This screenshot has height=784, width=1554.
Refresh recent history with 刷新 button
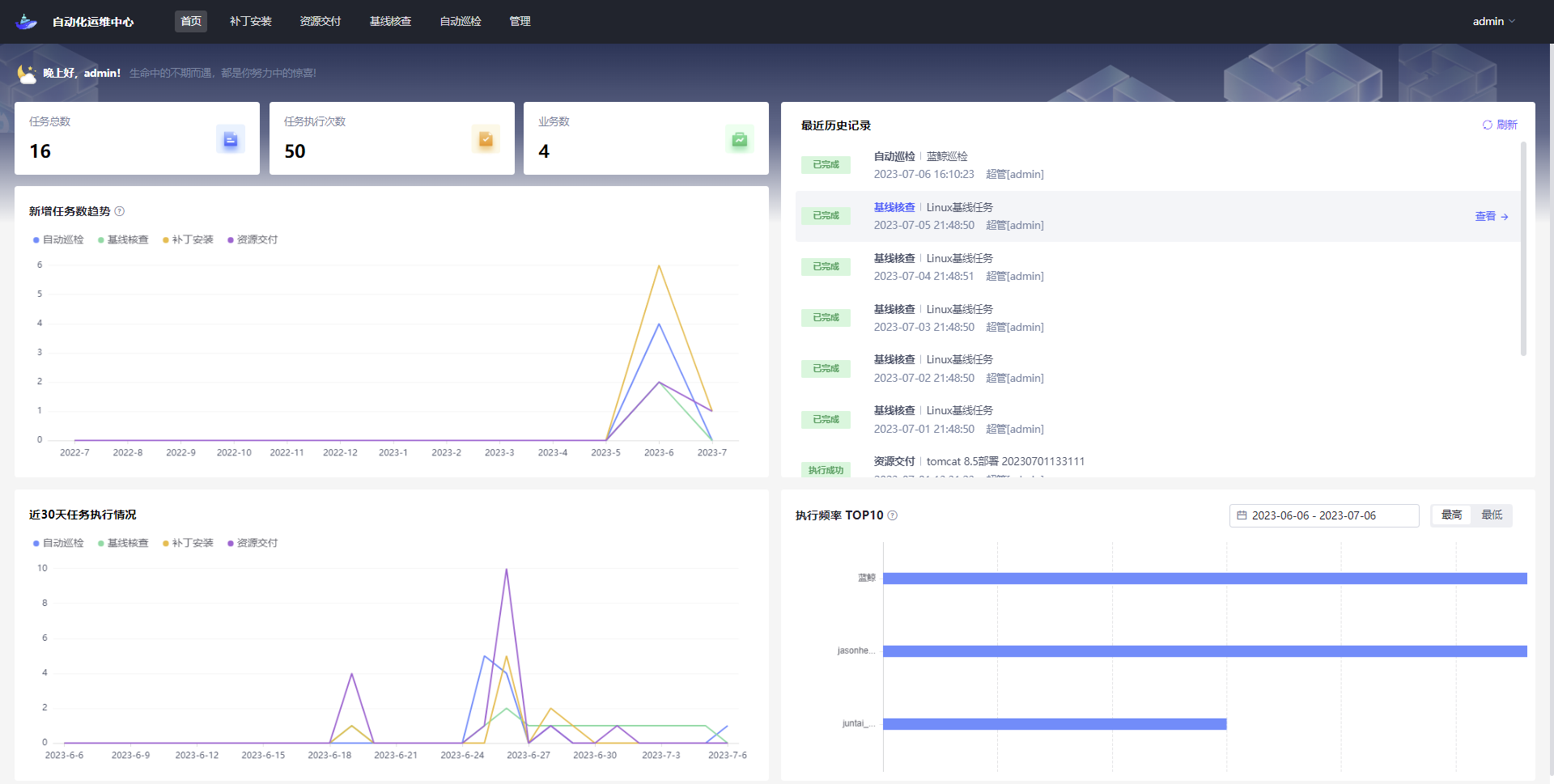tap(1500, 125)
